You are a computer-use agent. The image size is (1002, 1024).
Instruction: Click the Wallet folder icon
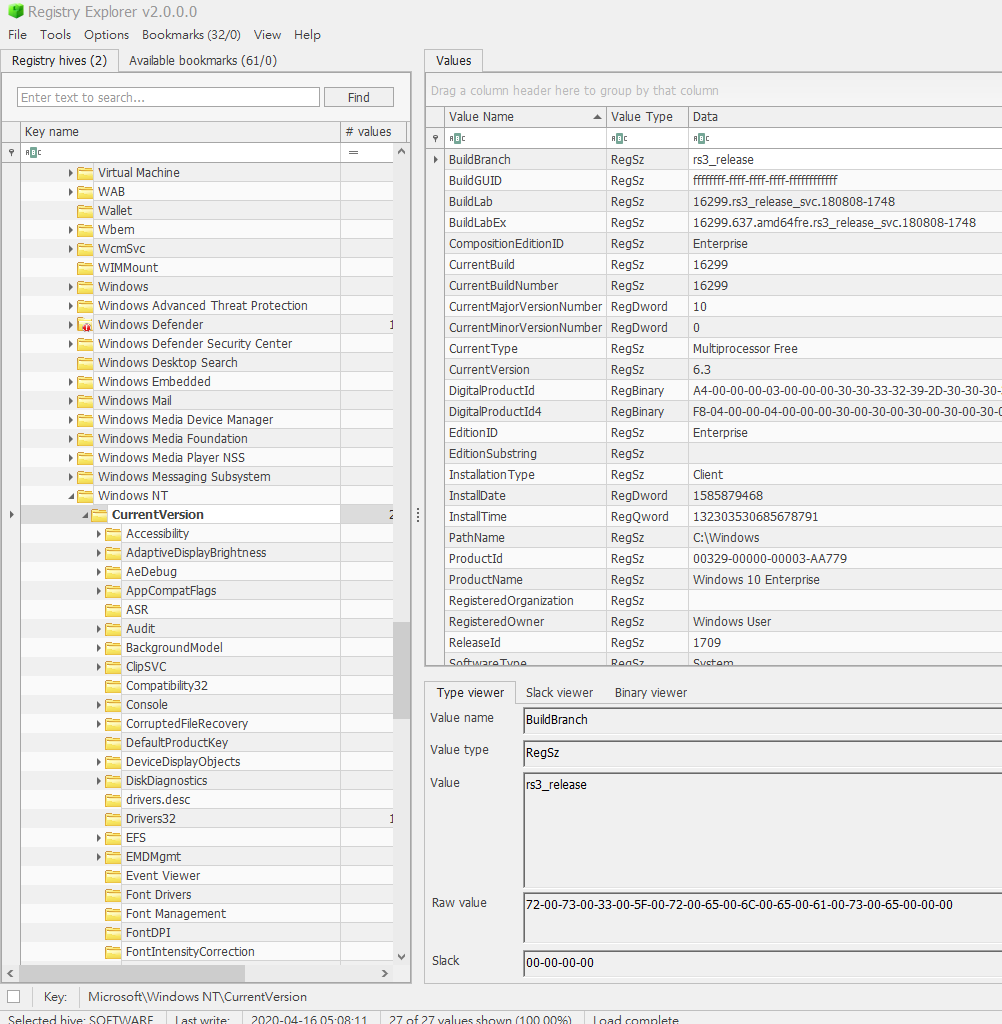pyautogui.click(x=85, y=211)
